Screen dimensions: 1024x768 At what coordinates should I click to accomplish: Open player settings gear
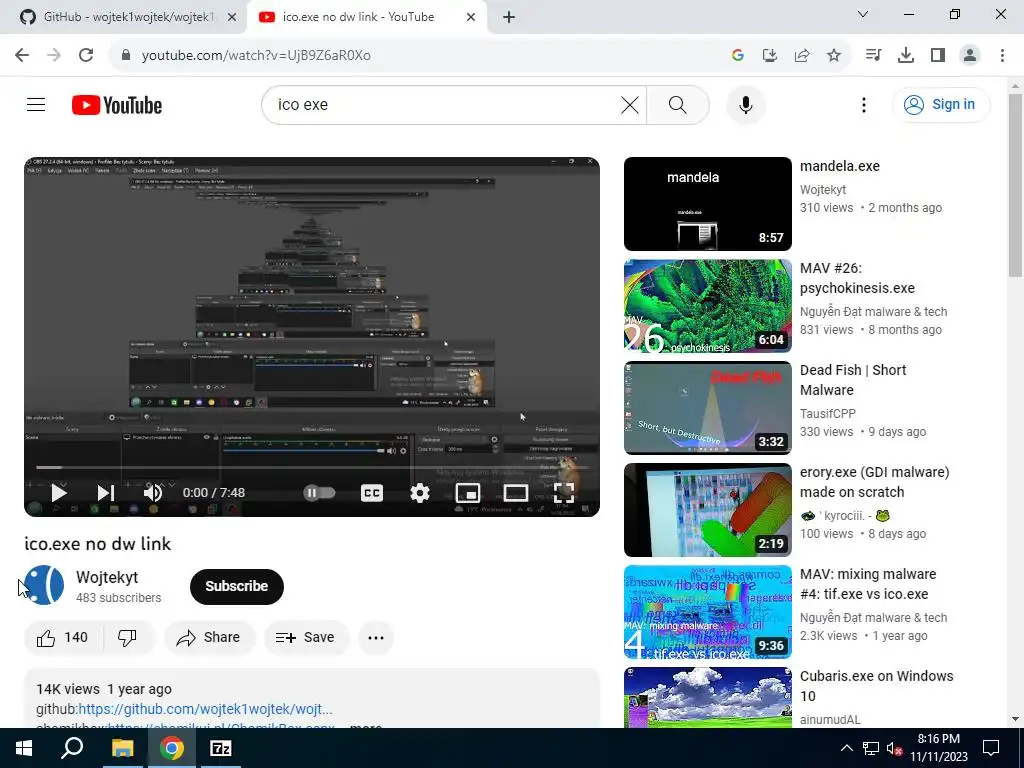click(x=420, y=492)
